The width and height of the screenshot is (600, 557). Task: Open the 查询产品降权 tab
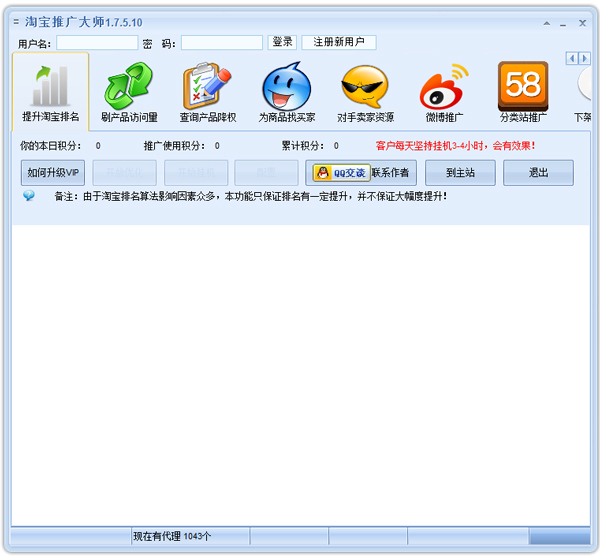coord(208,92)
